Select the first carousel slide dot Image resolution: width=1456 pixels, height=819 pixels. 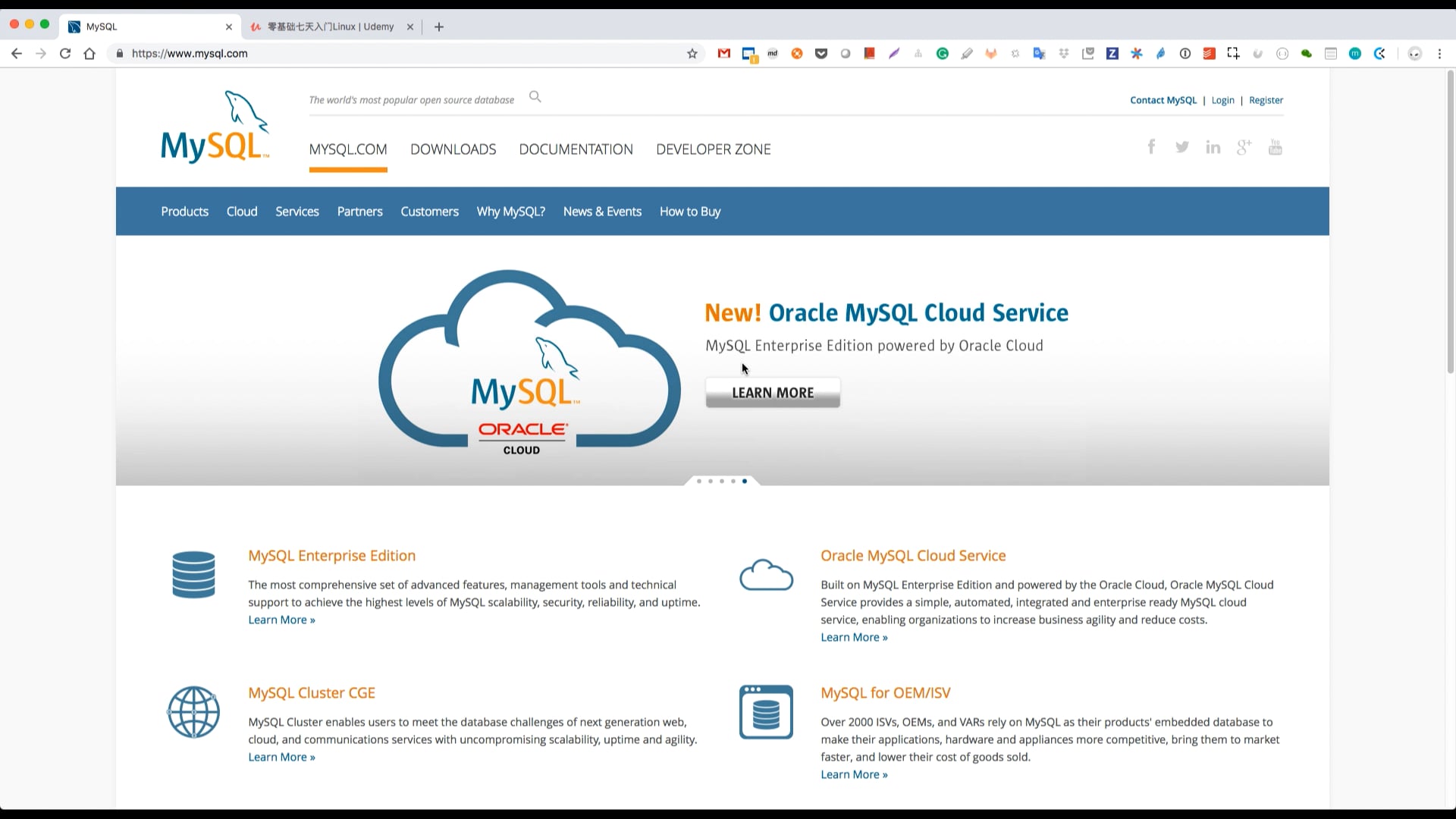[698, 481]
